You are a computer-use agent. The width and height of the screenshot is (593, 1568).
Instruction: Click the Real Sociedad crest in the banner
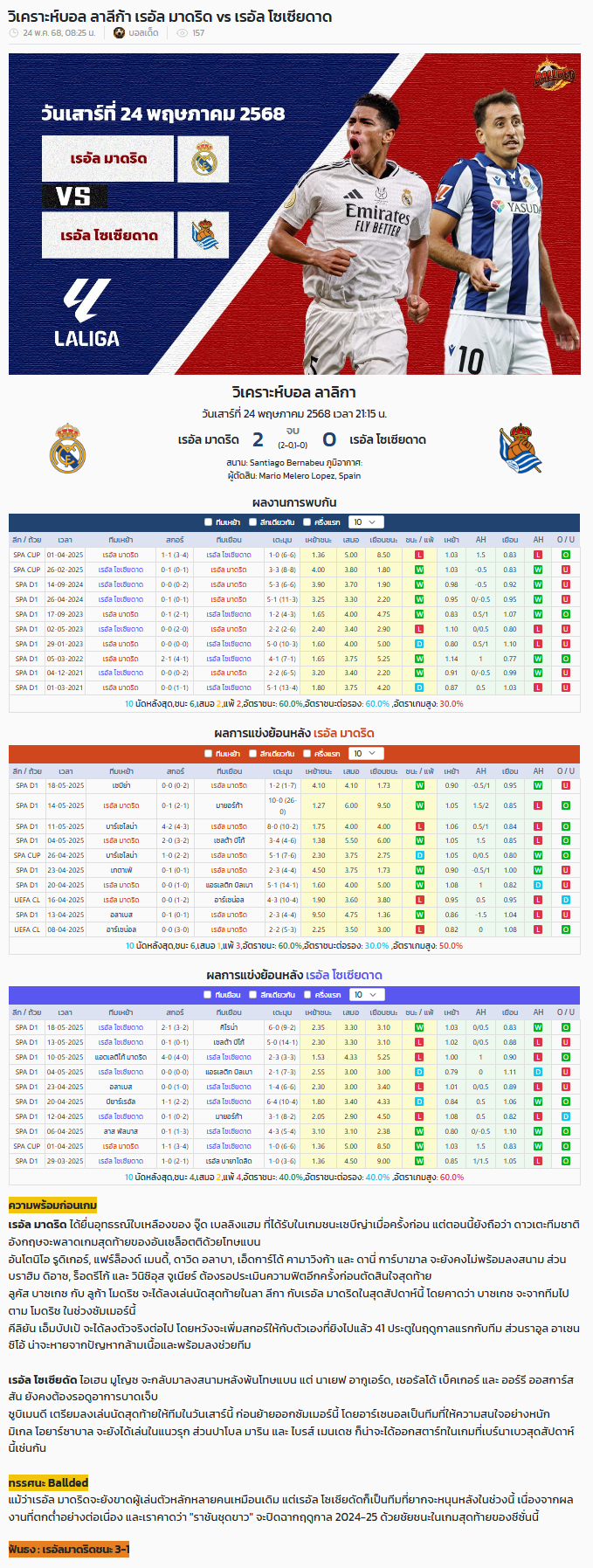point(203,235)
